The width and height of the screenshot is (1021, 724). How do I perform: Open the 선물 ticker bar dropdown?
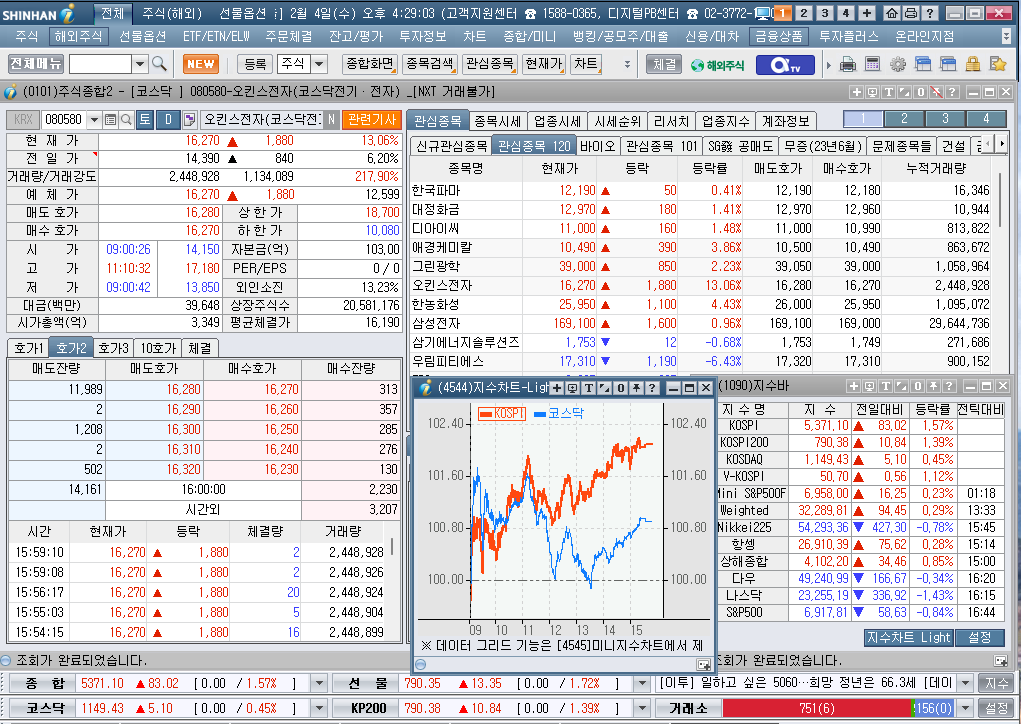pos(642,683)
